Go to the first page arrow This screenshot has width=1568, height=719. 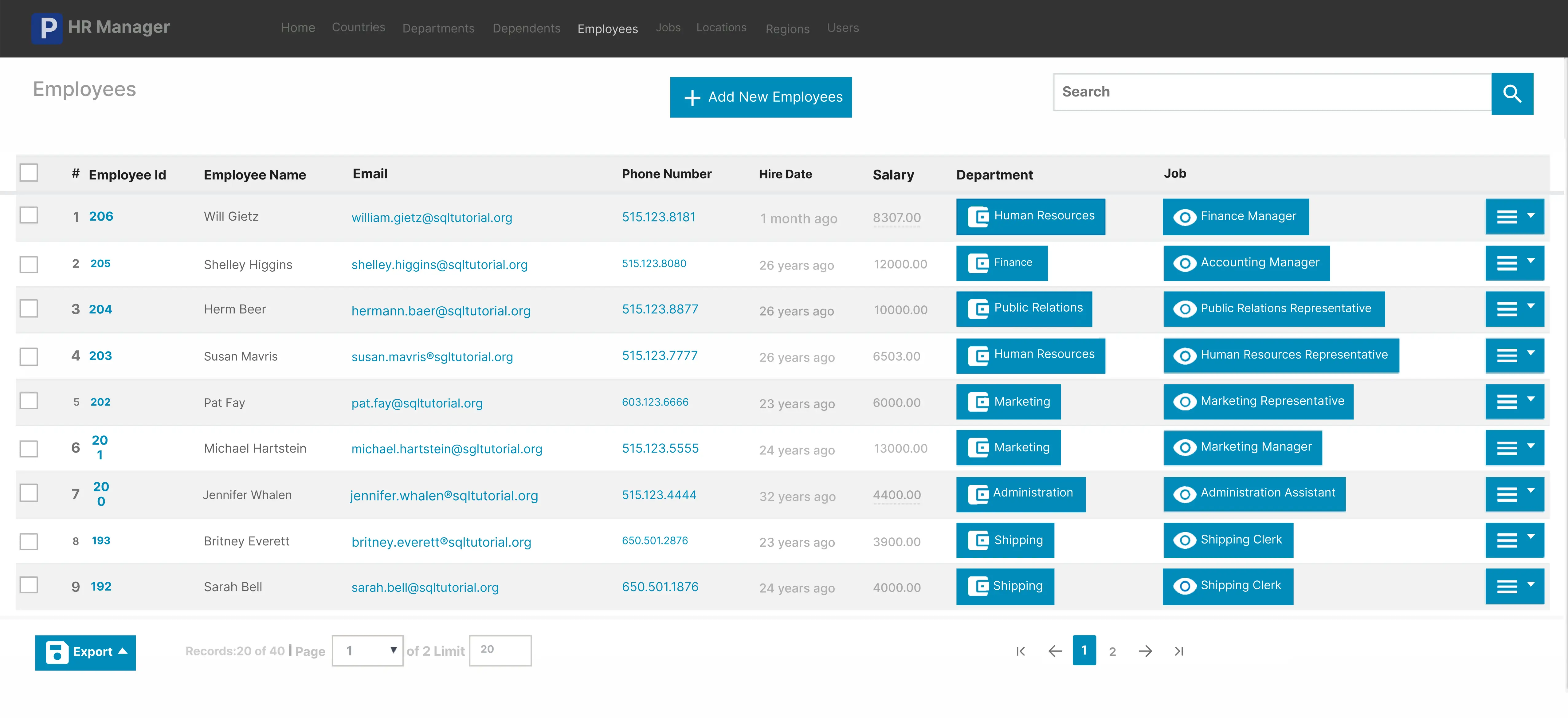(1021, 651)
